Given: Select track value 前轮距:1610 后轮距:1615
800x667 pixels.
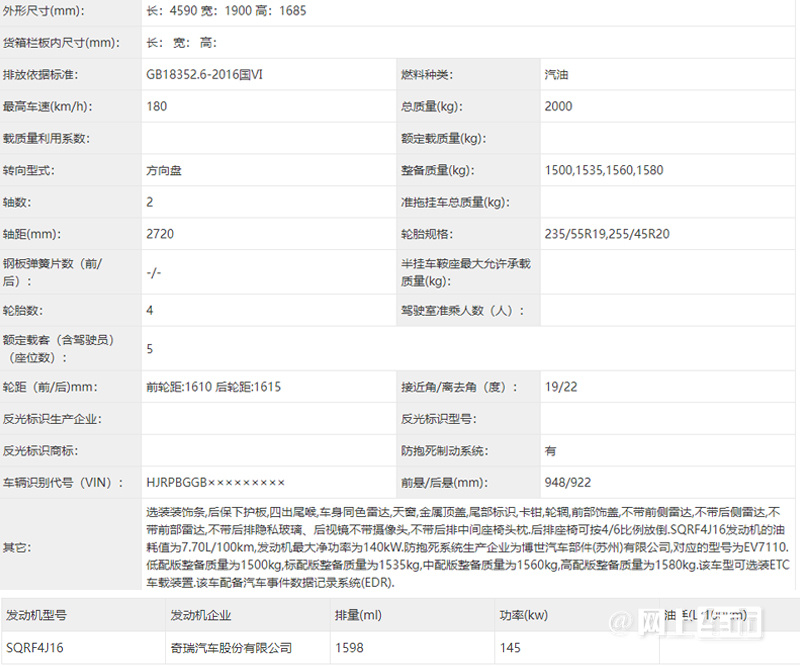Looking at the screenshot, I should [x=213, y=387].
